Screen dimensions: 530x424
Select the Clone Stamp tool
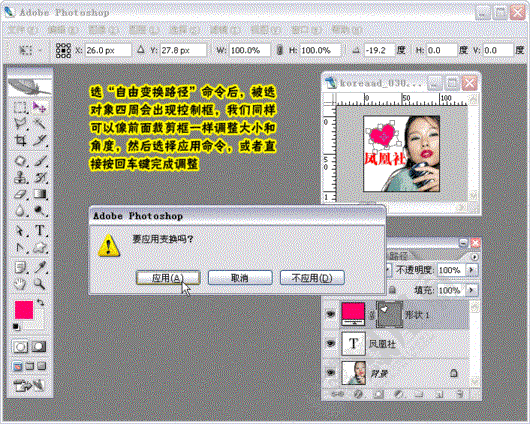[20, 177]
